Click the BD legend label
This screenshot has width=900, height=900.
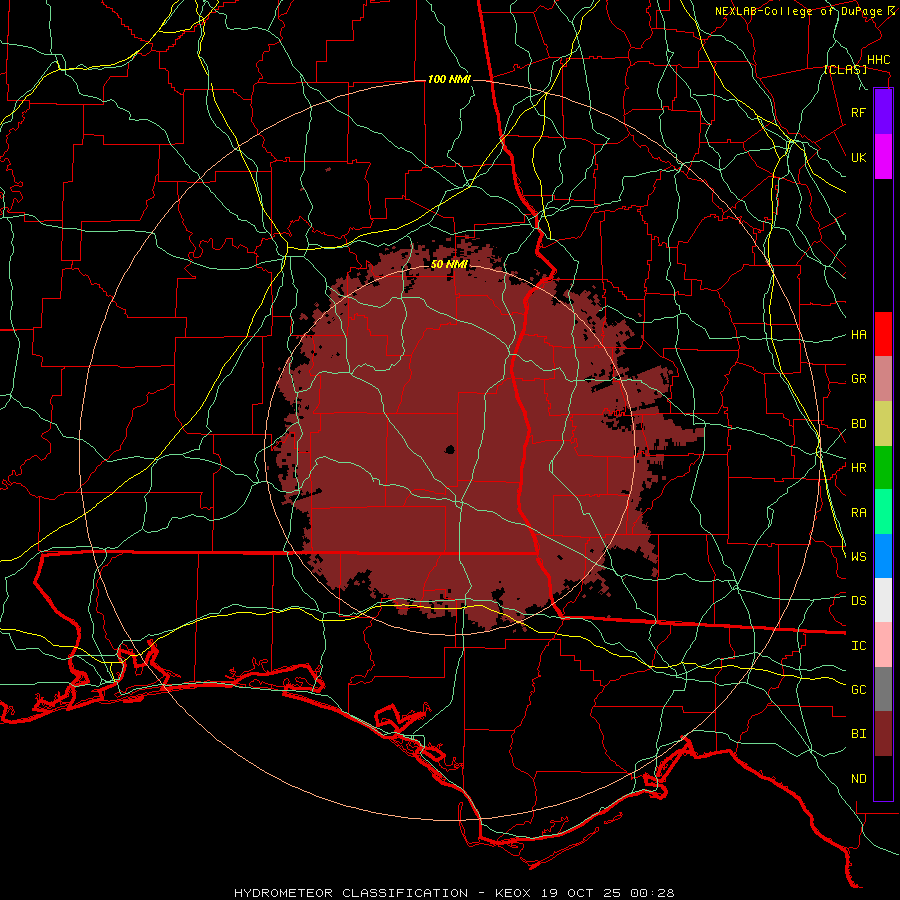pos(858,424)
